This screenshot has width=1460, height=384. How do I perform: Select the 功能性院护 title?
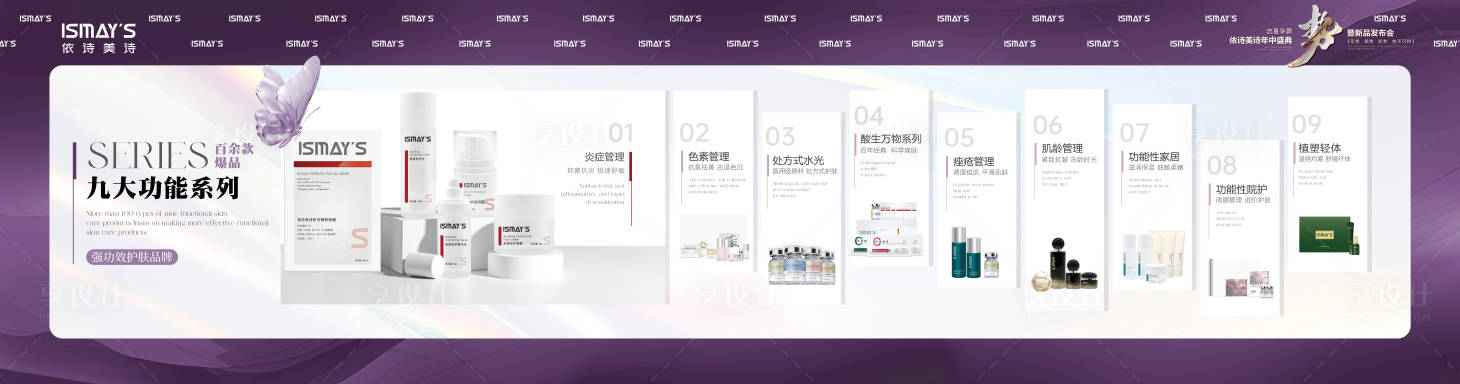1241,189
